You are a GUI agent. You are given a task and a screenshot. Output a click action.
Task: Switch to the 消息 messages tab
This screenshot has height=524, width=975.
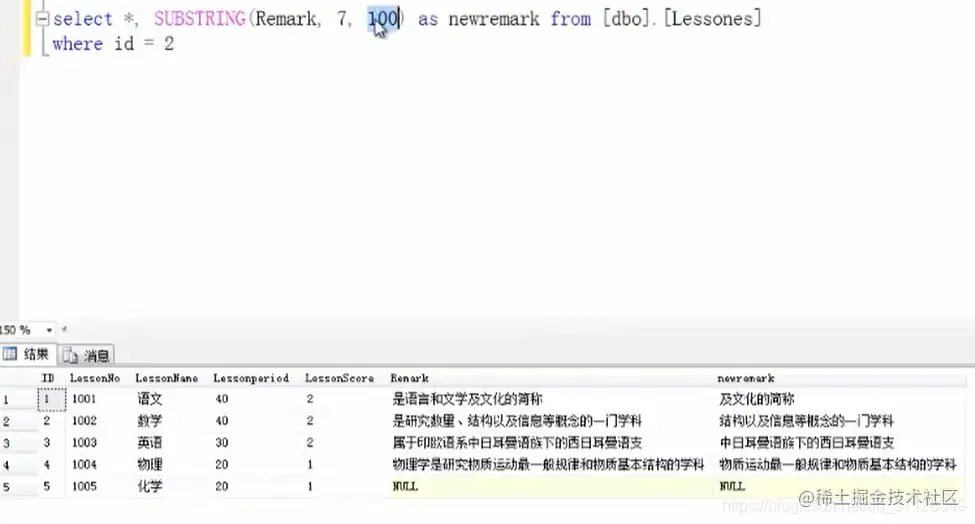pyautogui.click(x=86, y=355)
